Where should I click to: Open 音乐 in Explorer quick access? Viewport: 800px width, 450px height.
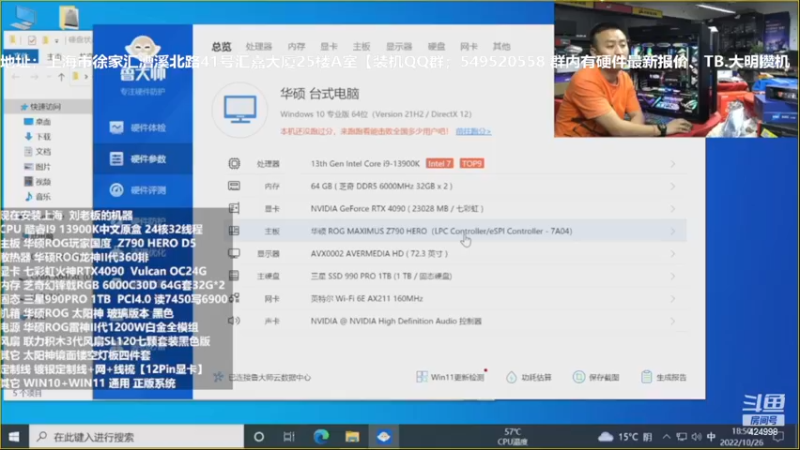click(43, 196)
